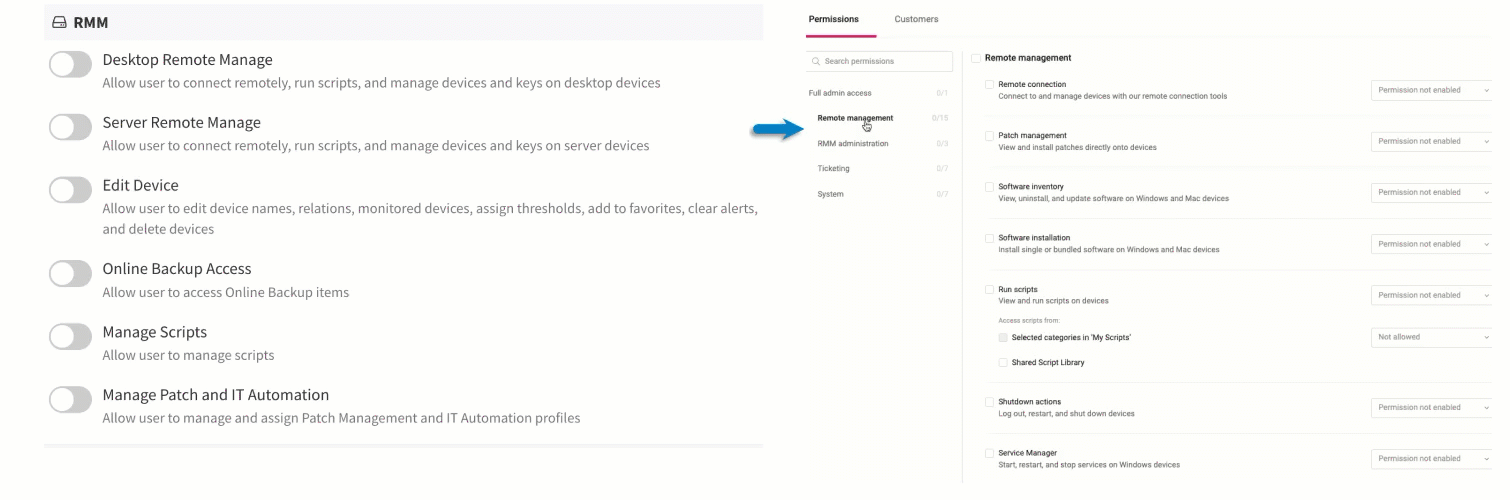Enable Online Backup Access toggle

pyautogui.click(x=70, y=274)
